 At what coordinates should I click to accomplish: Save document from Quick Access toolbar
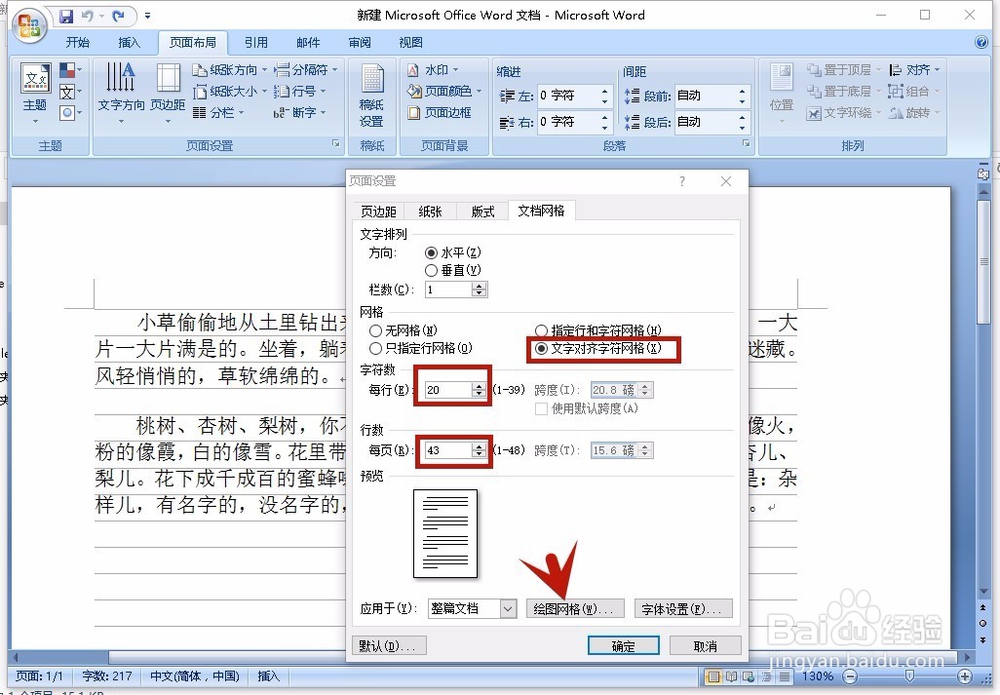click(66, 16)
